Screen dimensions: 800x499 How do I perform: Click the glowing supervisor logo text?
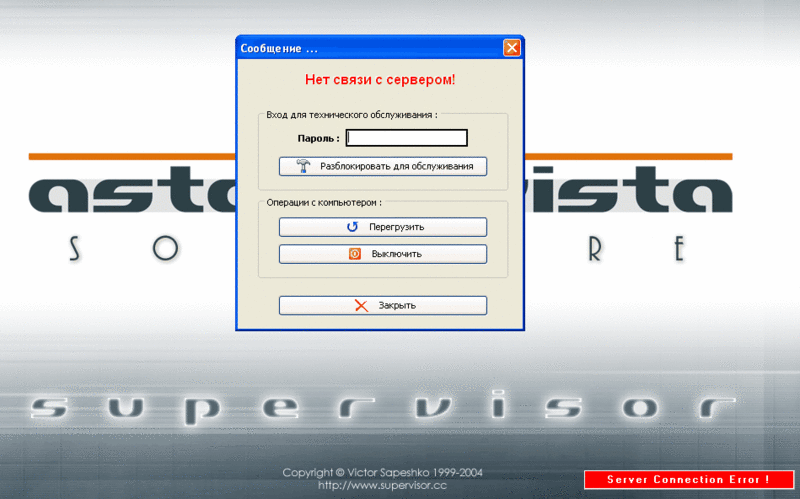click(383, 409)
